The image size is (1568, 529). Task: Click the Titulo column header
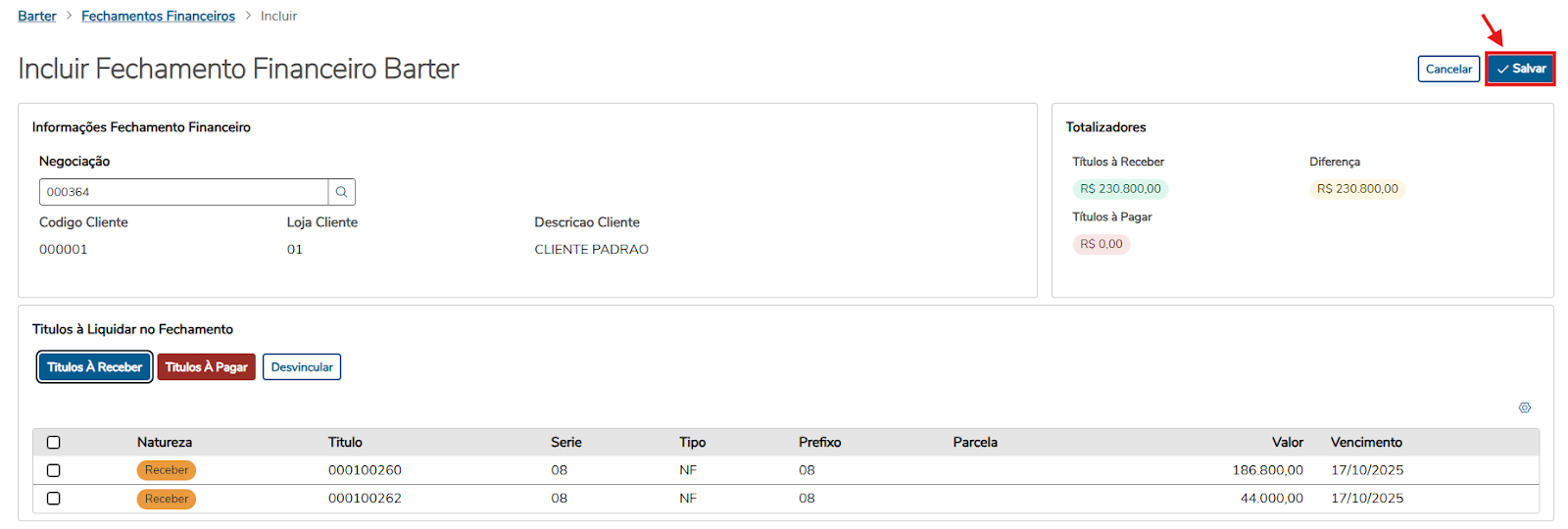coord(345,443)
